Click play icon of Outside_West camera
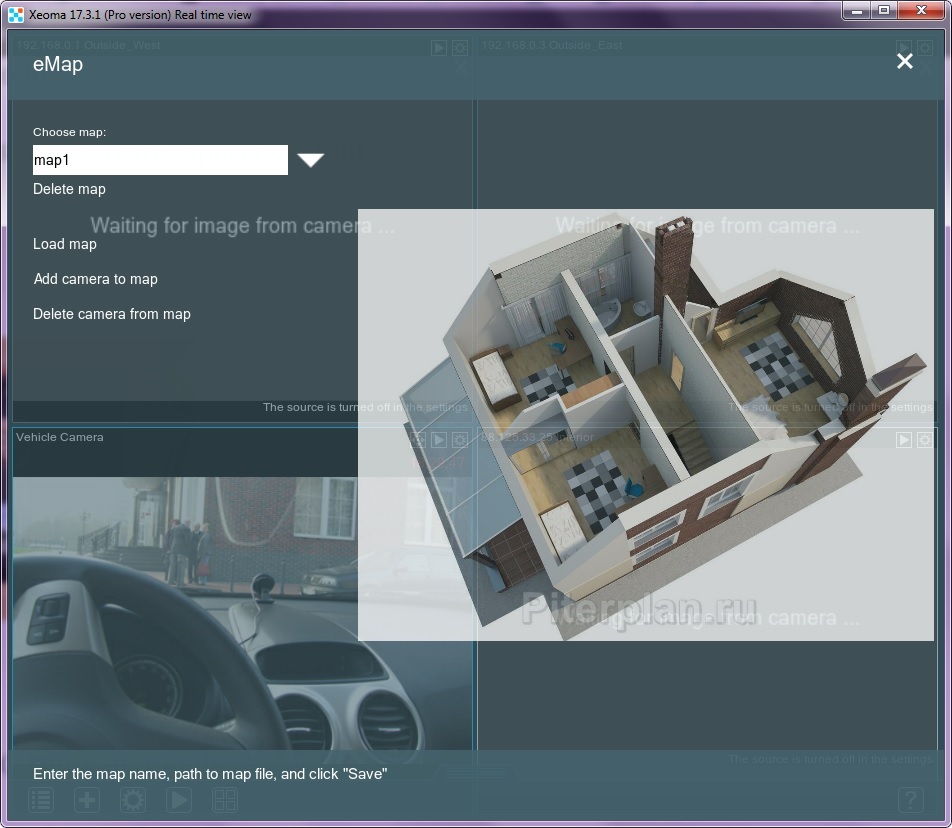952x828 pixels. click(x=439, y=48)
